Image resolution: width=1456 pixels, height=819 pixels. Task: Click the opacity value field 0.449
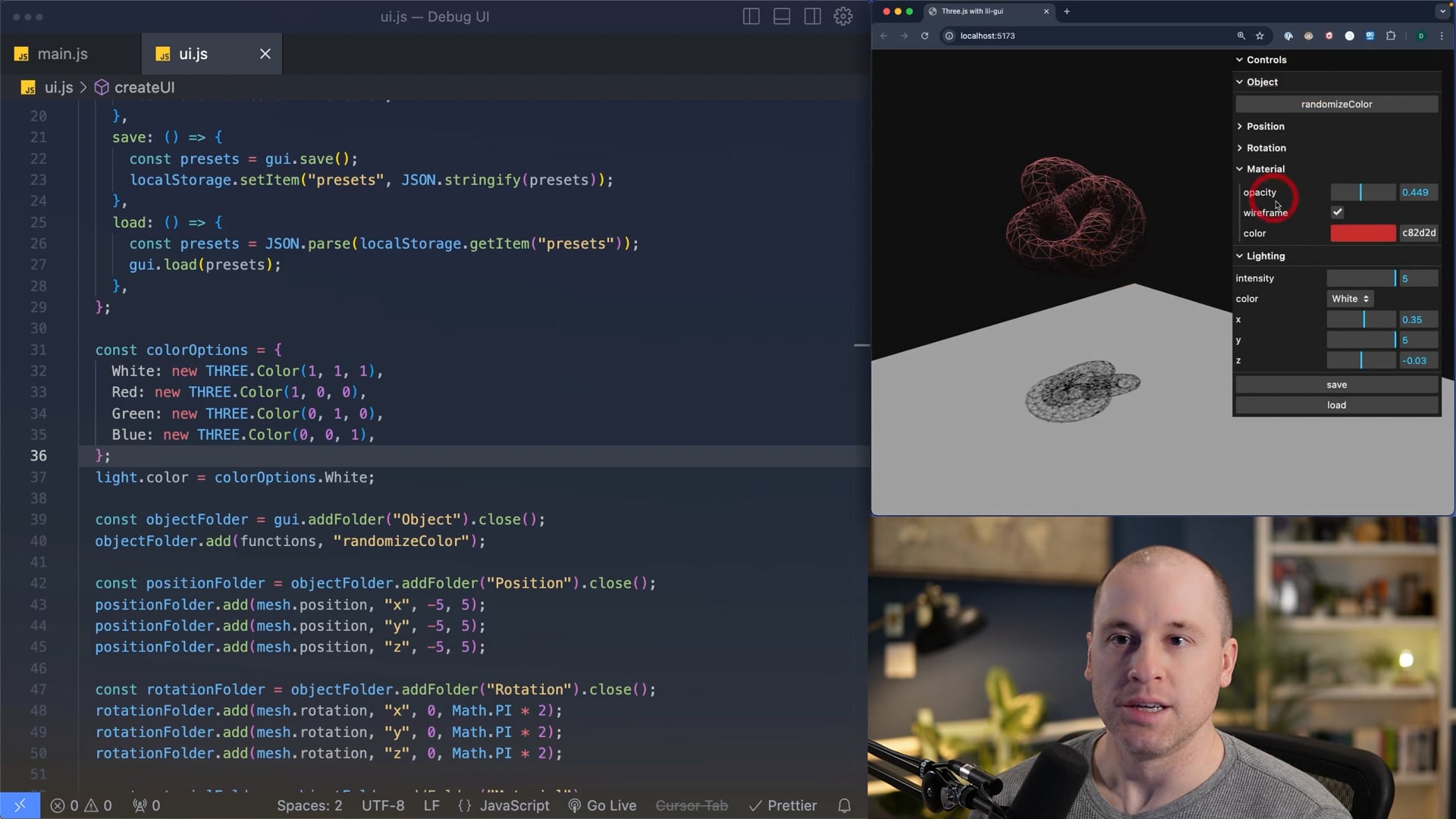(1418, 193)
